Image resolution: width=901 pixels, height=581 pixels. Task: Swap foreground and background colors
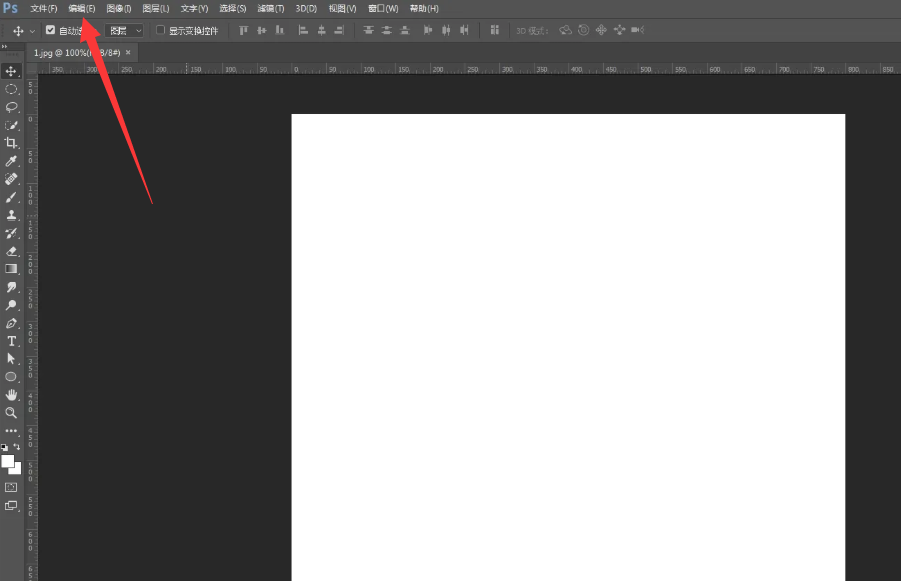coord(17,447)
